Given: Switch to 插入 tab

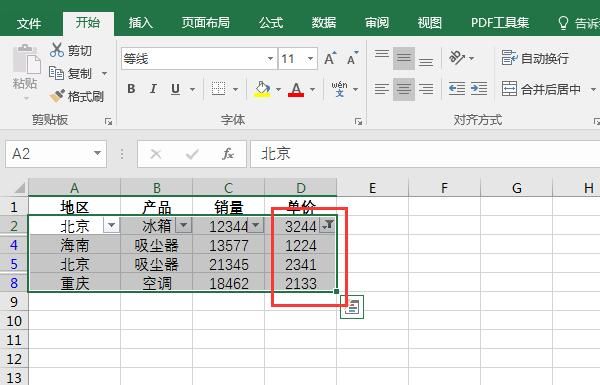Looking at the screenshot, I should pyautogui.click(x=140, y=23).
